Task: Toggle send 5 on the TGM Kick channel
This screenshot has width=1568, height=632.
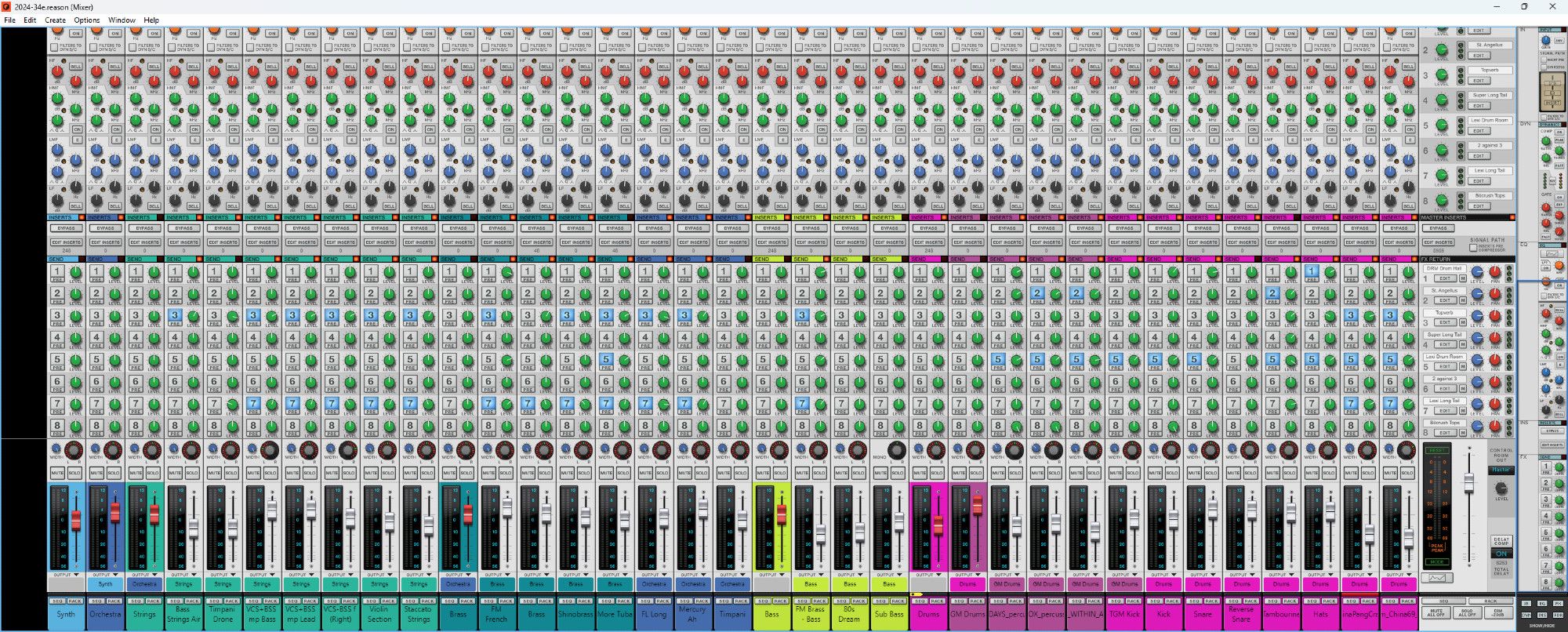Action: [x=1116, y=359]
